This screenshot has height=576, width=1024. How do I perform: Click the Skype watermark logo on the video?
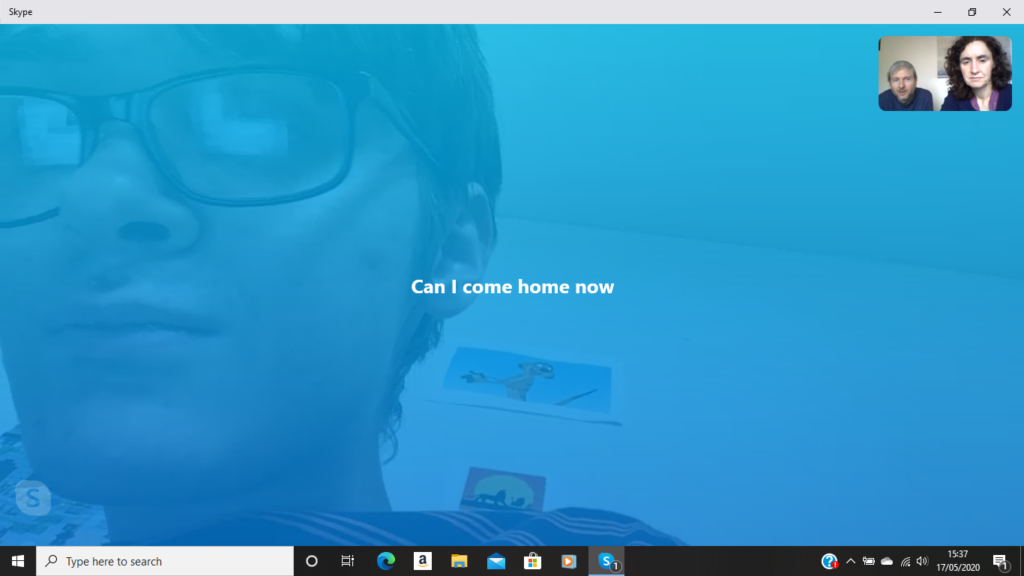pos(33,497)
